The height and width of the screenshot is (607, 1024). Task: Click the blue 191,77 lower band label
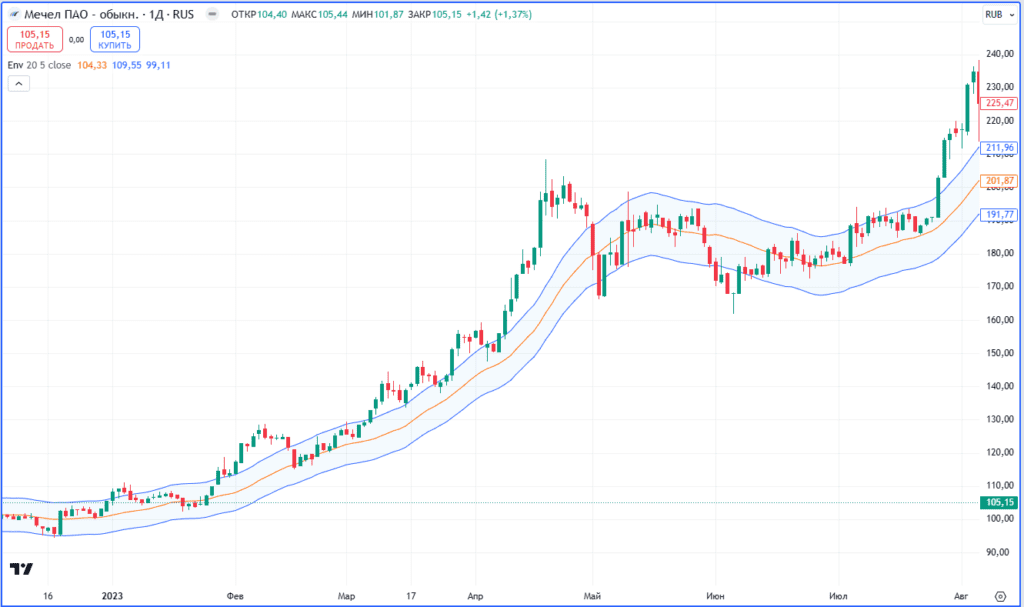(999, 214)
